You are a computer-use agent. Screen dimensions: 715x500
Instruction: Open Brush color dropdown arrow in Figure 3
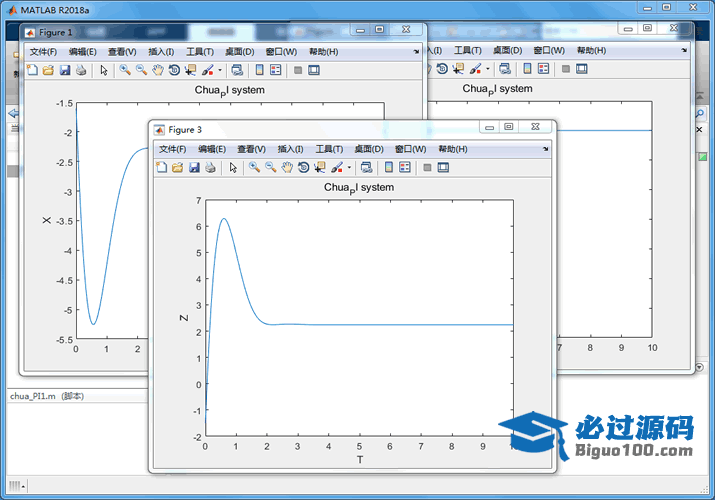click(349, 167)
